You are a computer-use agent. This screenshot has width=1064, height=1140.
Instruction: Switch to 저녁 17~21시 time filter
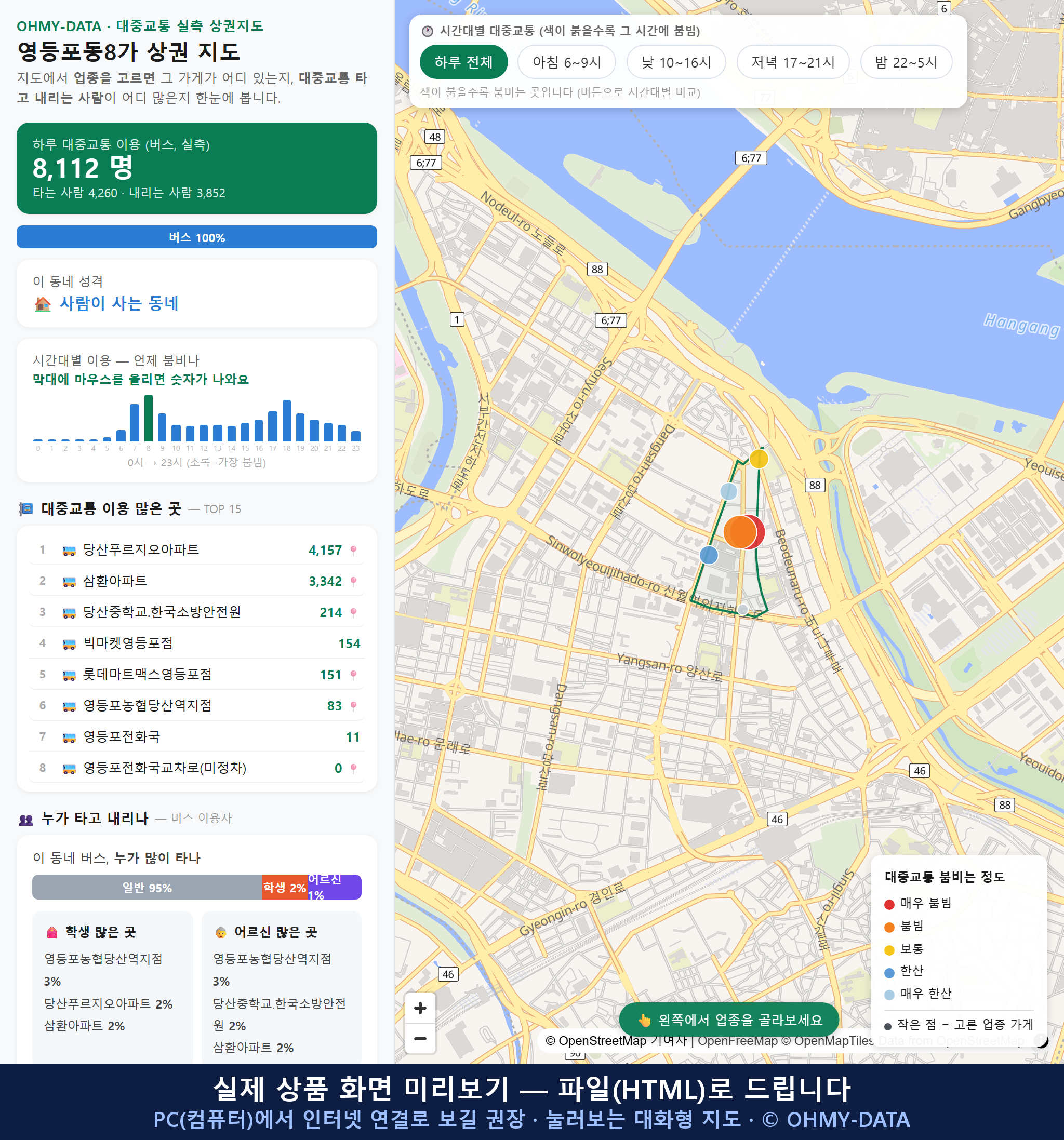click(793, 62)
